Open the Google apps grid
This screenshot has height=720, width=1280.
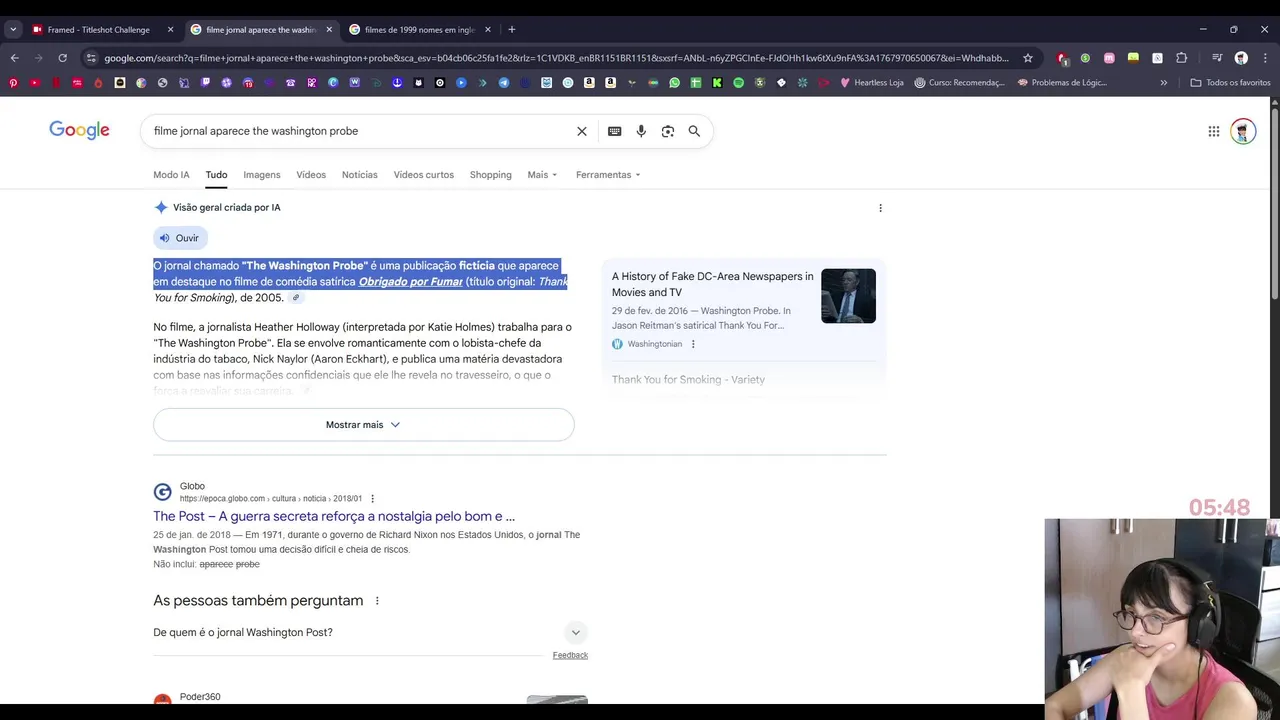pyautogui.click(x=1213, y=131)
